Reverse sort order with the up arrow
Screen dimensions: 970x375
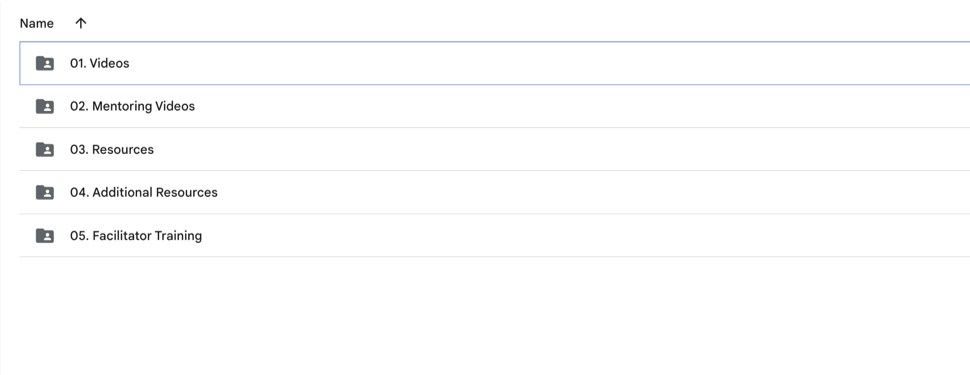click(80, 24)
